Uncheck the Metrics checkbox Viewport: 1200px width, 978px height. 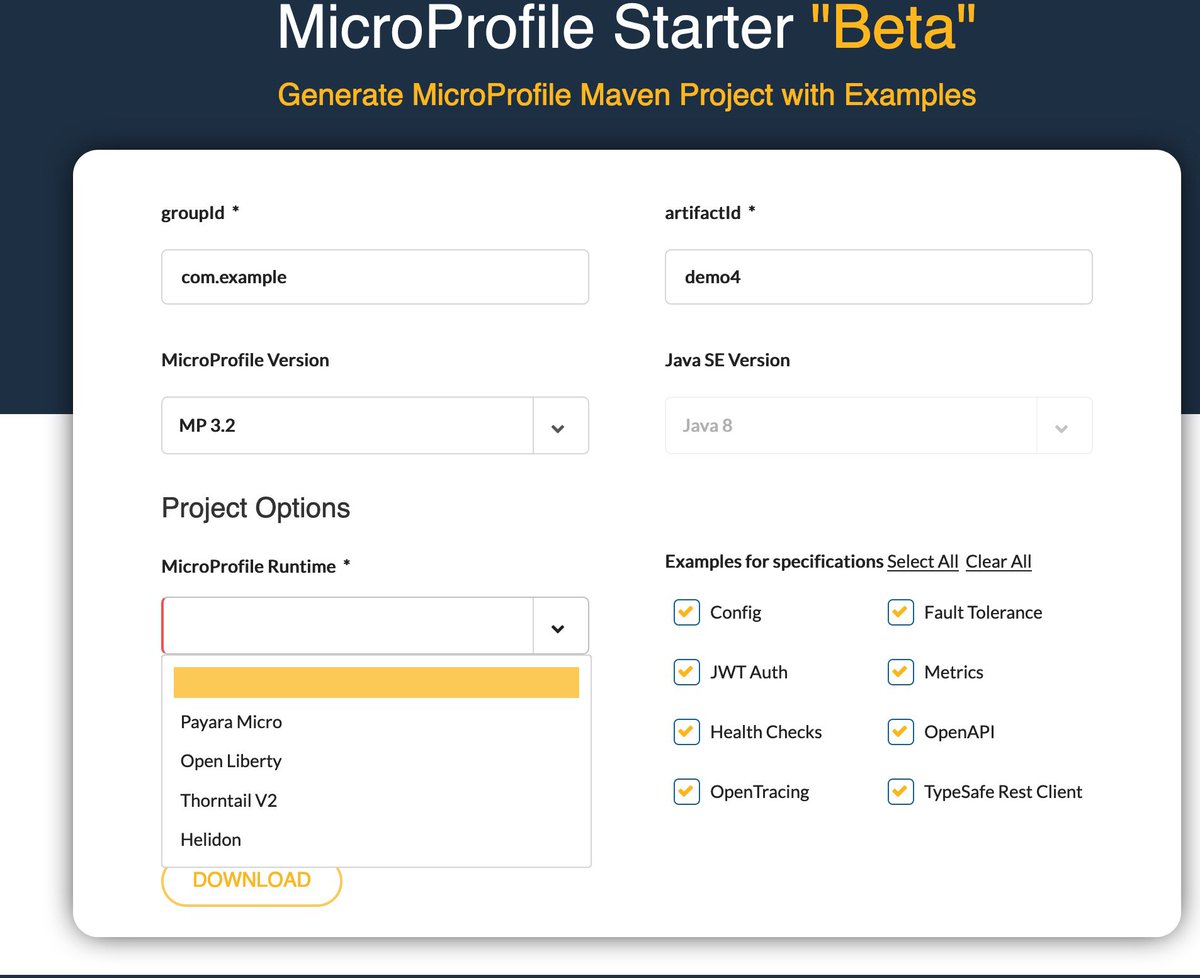[x=900, y=672]
